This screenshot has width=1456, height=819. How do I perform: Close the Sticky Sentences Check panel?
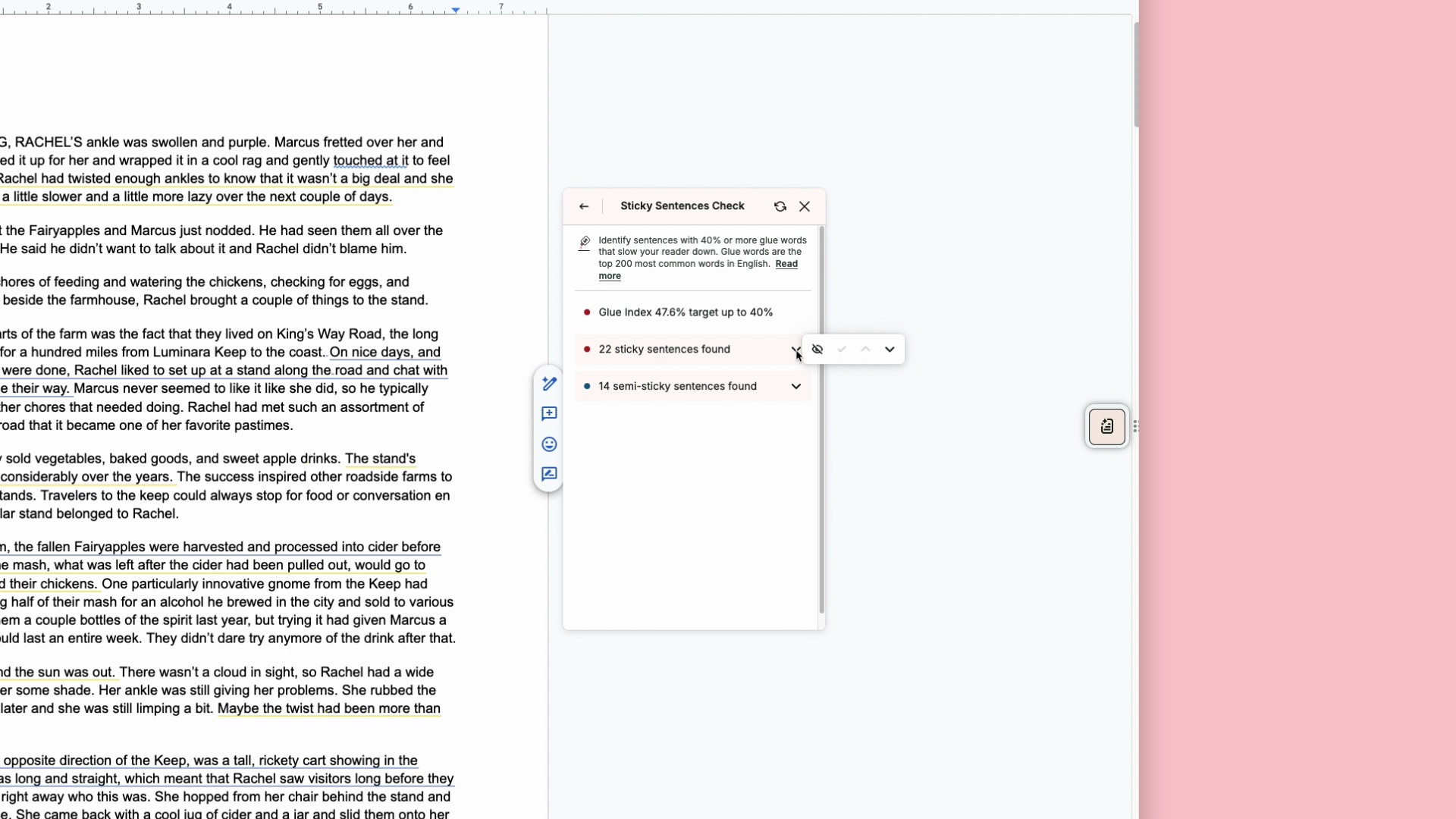(805, 206)
